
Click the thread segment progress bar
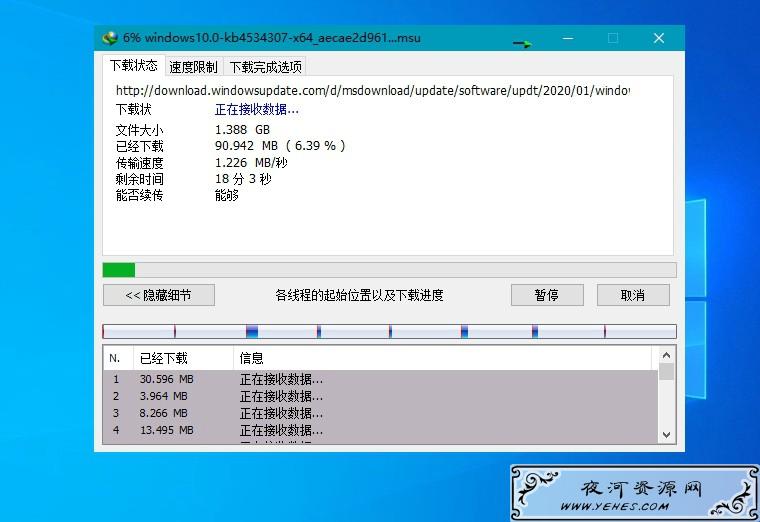389,332
